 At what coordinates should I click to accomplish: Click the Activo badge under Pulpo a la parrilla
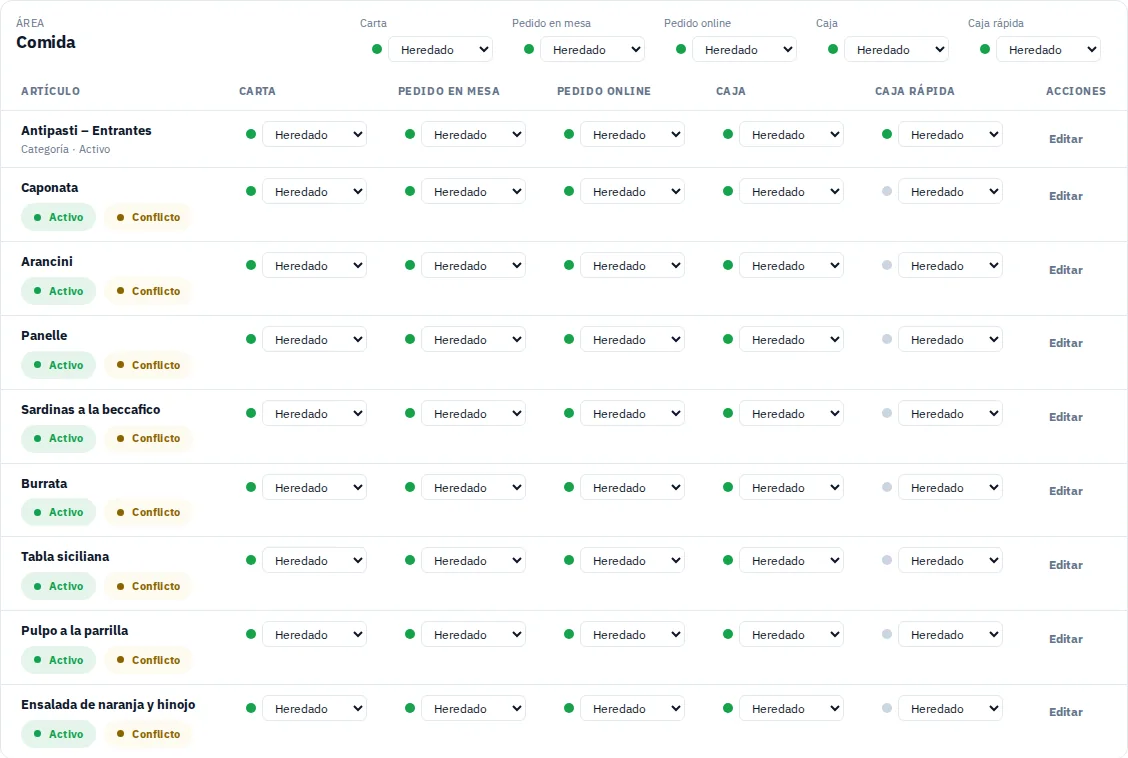pyautogui.click(x=58, y=660)
